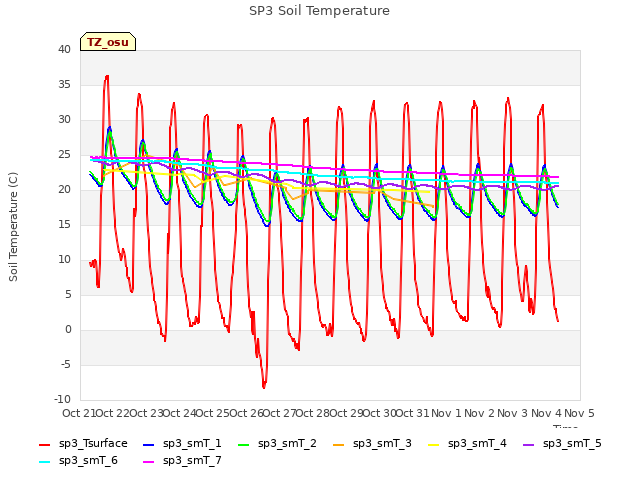
Task: Toggle sp3_Tsurface legend entry
Action: point(83,444)
